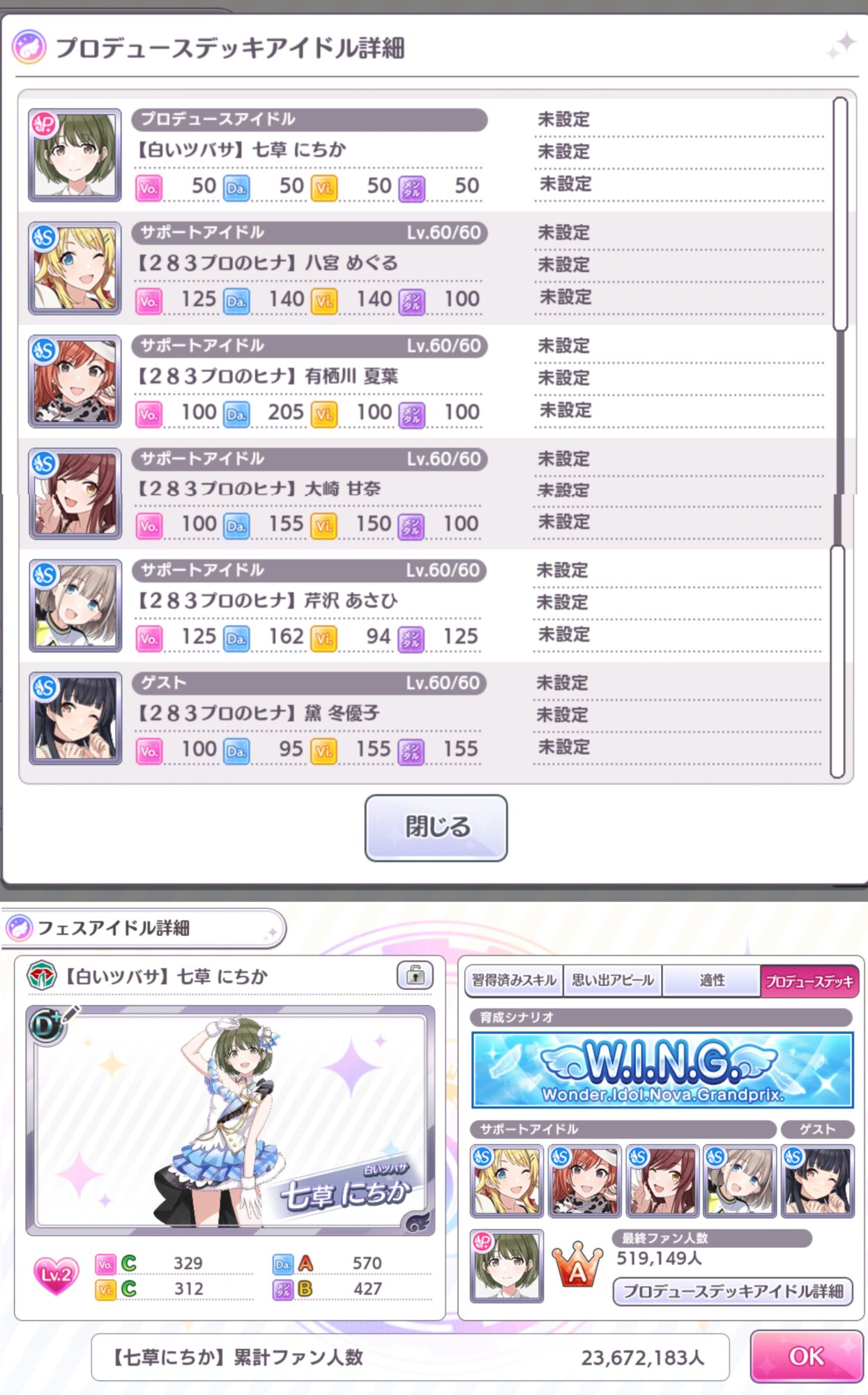Click guest 黛冬優子 icon under ゲスト
Image resolution: width=868 pixels, height=1395 pixels.
pos(817,1181)
